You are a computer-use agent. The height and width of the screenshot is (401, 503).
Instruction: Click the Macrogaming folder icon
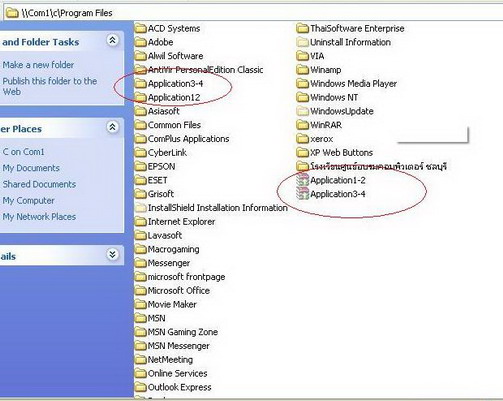(x=141, y=249)
